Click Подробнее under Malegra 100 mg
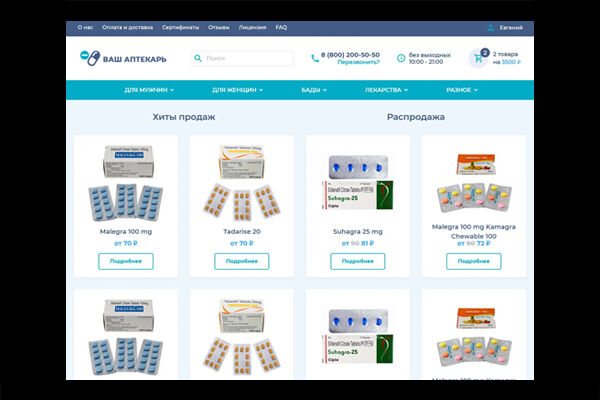The width and height of the screenshot is (600, 400). (x=126, y=261)
